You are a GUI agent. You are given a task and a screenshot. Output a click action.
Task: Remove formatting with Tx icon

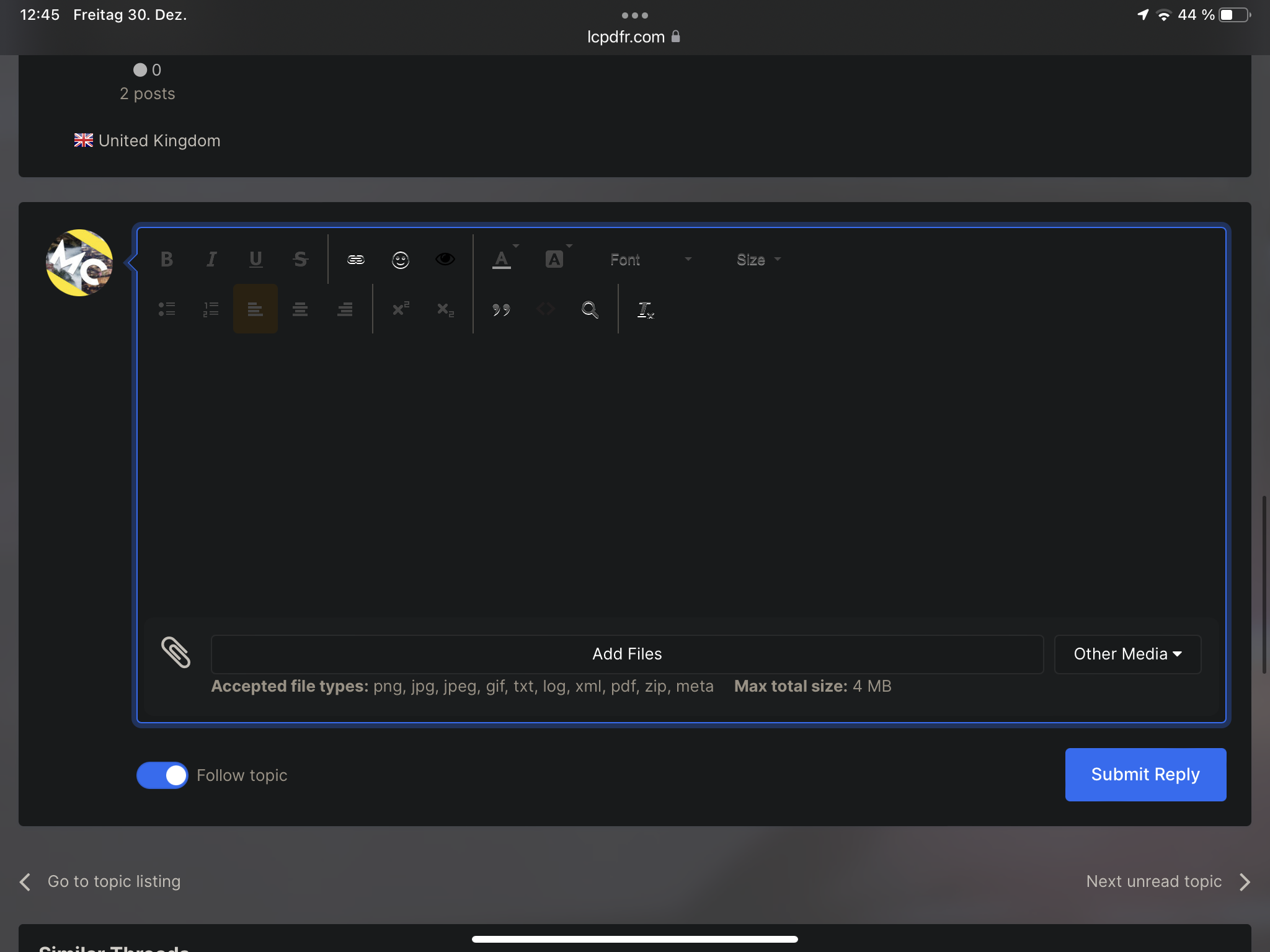[x=645, y=309]
